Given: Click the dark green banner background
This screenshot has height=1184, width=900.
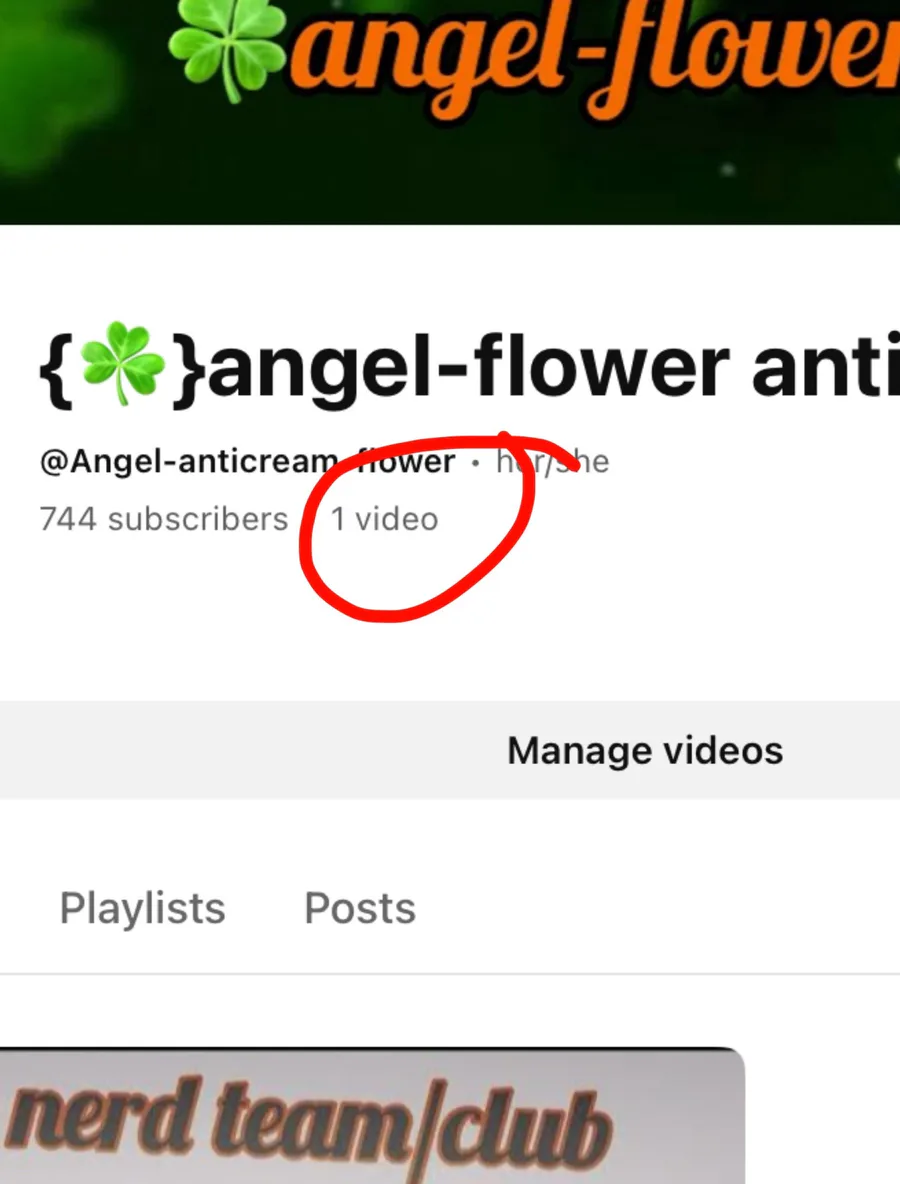Looking at the screenshot, I should coord(450,174).
